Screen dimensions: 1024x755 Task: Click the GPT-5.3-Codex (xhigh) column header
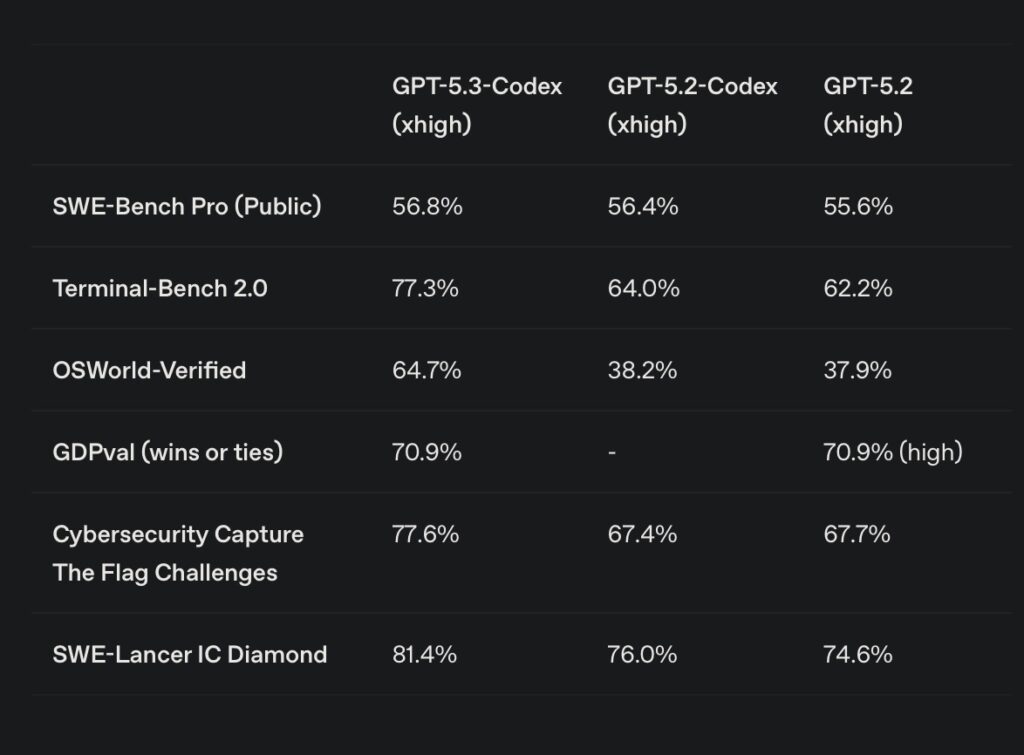[x=477, y=105]
